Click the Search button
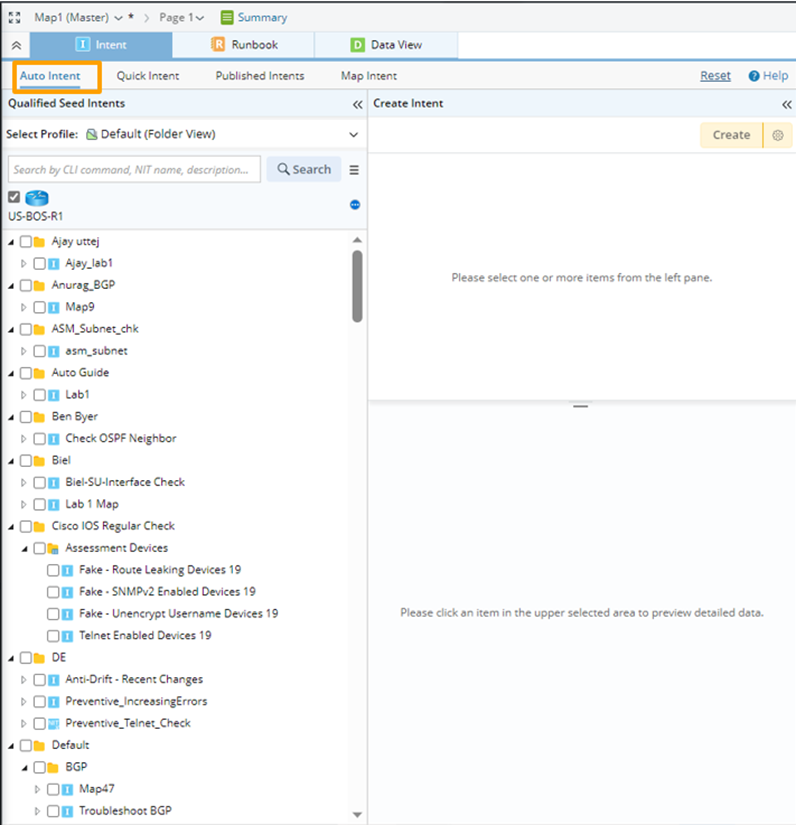Screen dimensions: 796x825 (x=304, y=169)
